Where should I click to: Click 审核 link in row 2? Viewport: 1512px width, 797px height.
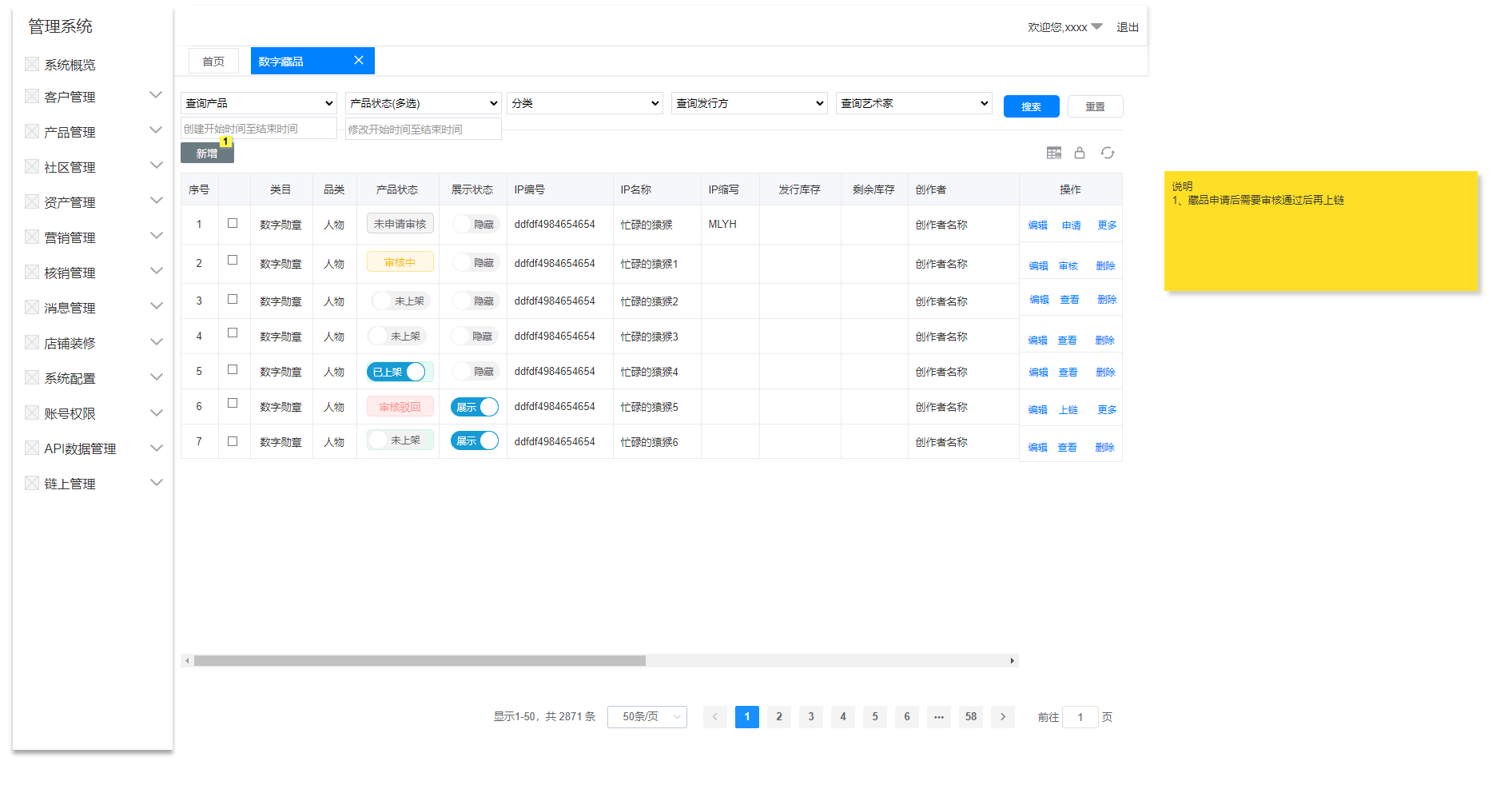tap(1068, 266)
